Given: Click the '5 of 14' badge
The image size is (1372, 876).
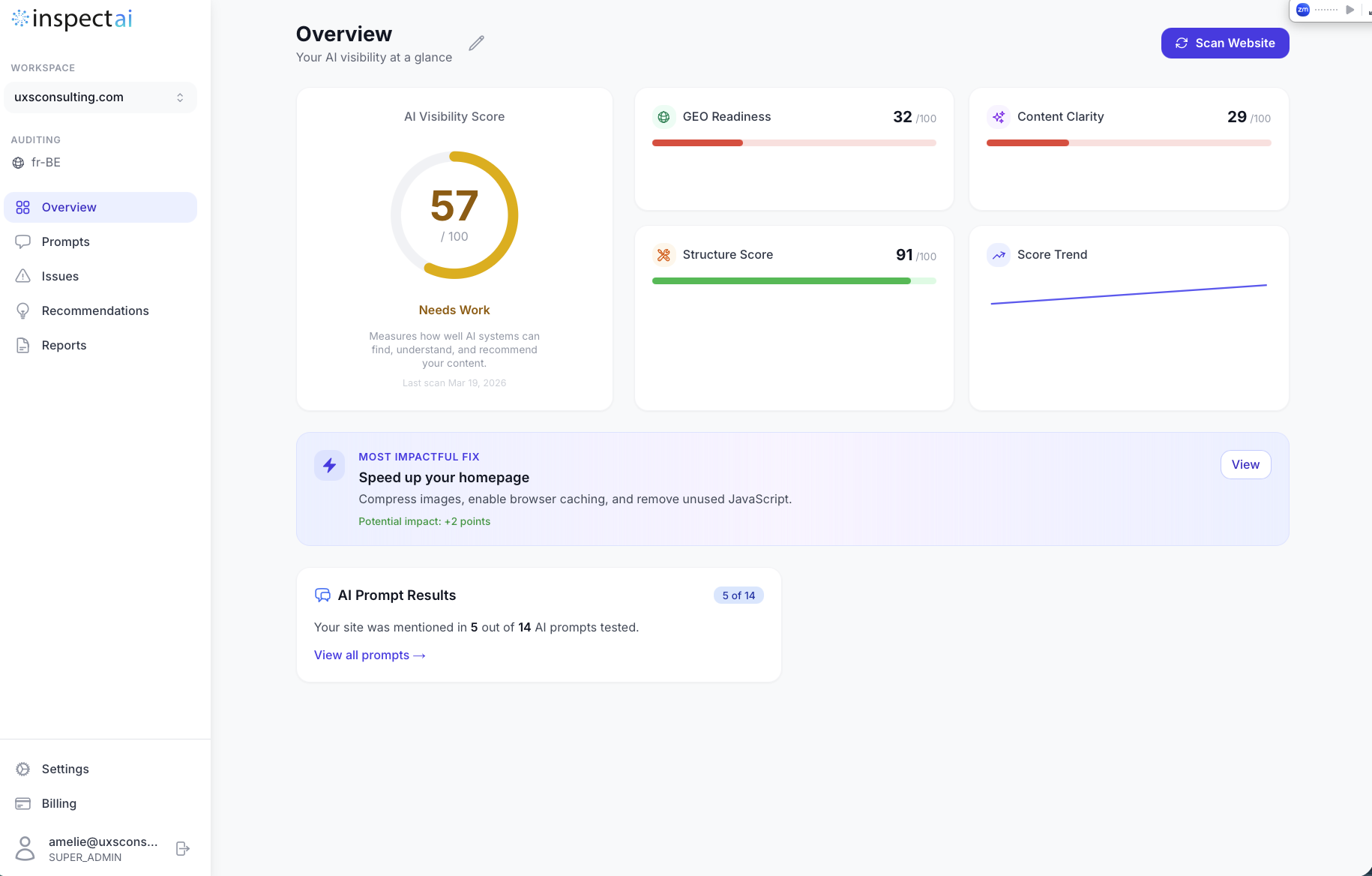Looking at the screenshot, I should (x=738, y=595).
